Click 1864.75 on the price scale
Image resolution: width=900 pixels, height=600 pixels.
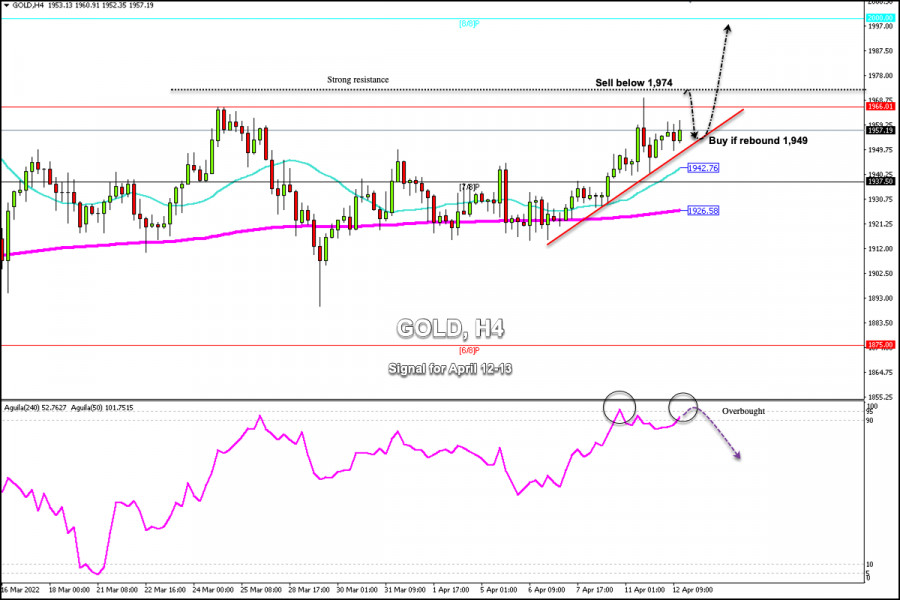(881, 372)
